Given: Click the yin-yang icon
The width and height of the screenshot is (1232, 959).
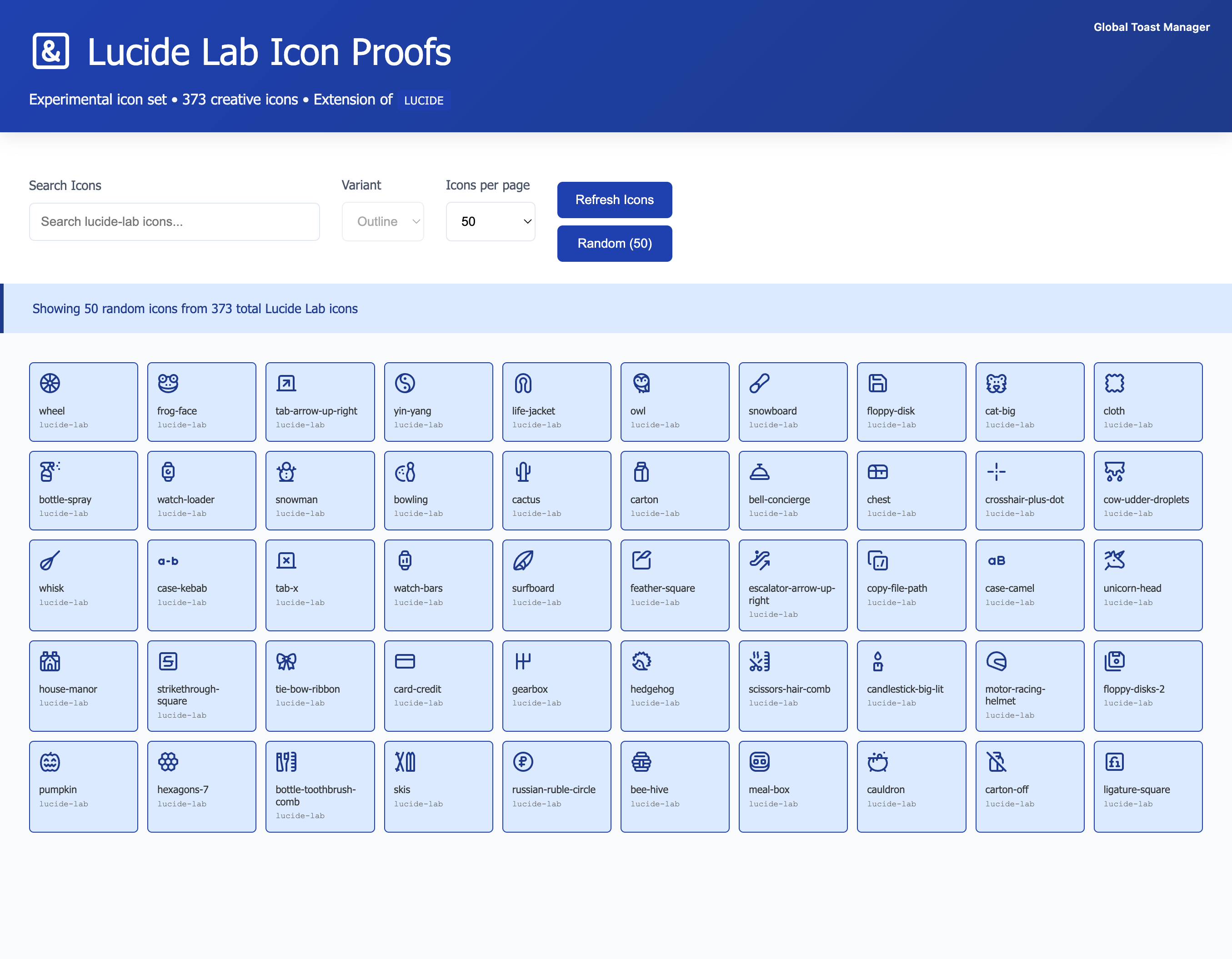Looking at the screenshot, I should point(405,383).
